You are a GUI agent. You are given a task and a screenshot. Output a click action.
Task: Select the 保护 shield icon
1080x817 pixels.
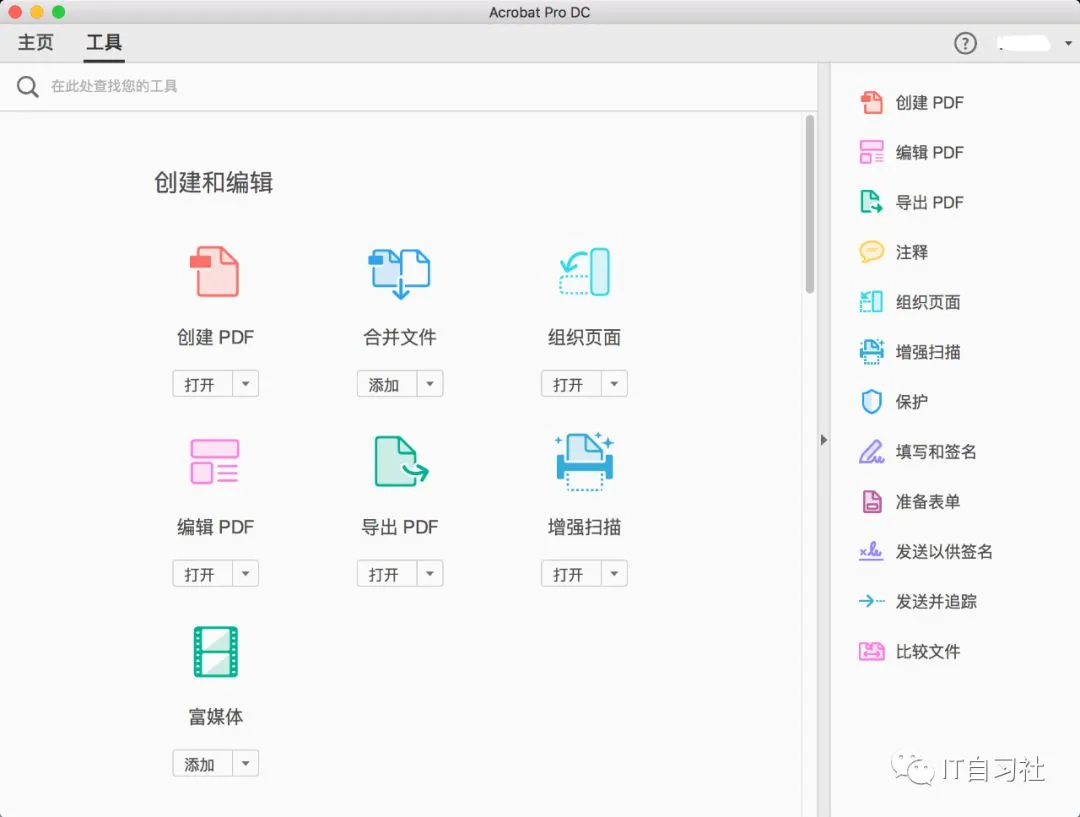coord(871,402)
